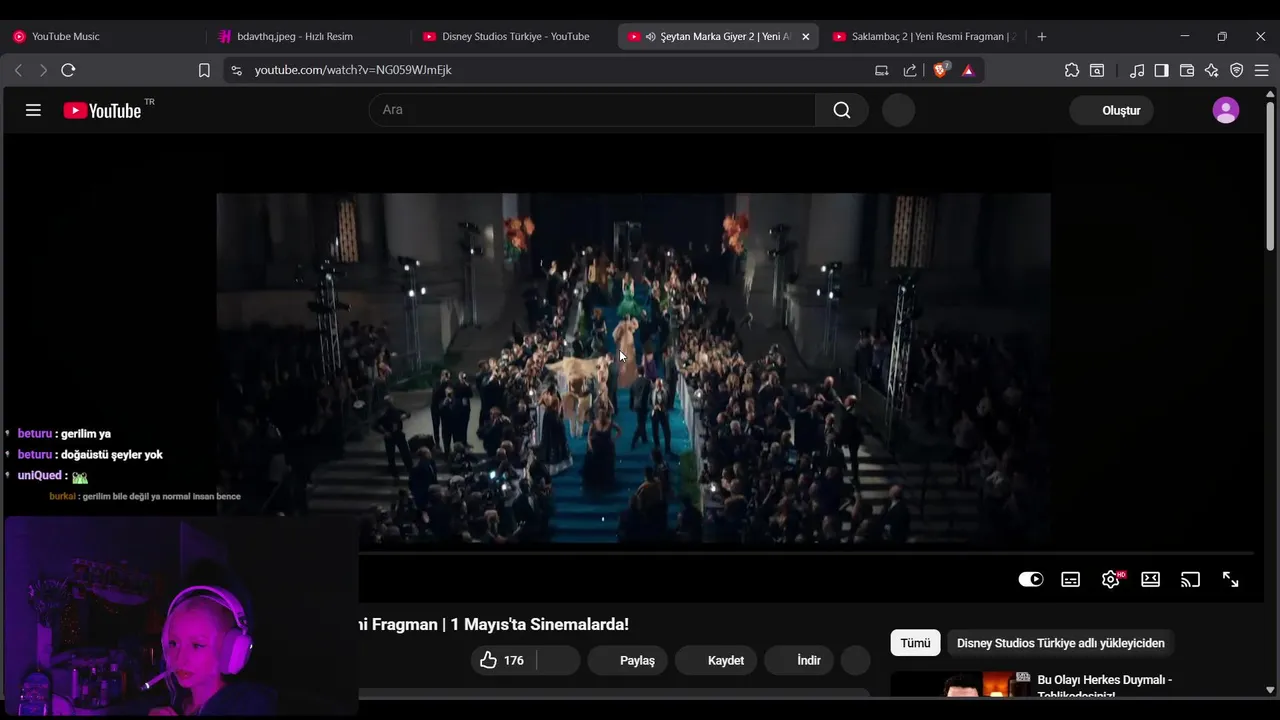The width and height of the screenshot is (1280, 720).
Task: Reload the current page
Action: point(68,70)
